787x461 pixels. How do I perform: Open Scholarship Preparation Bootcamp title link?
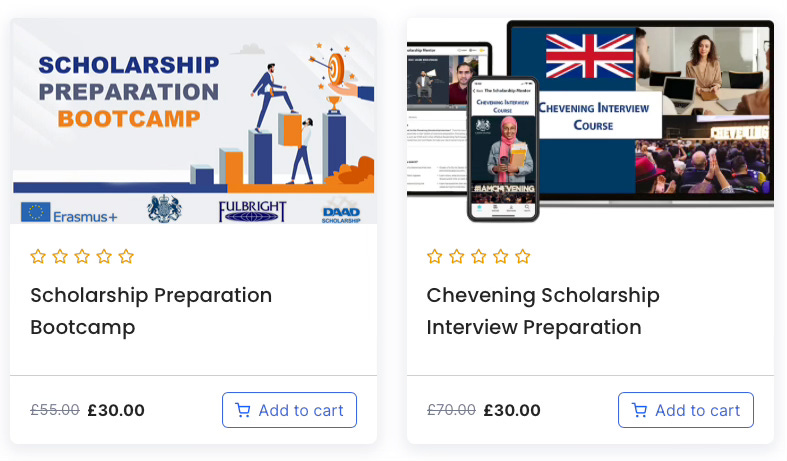(x=151, y=311)
